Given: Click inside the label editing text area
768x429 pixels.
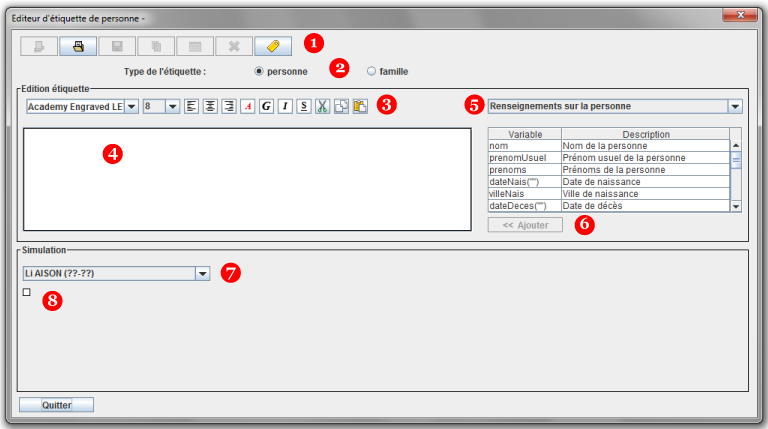Looking at the screenshot, I should pos(247,179).
